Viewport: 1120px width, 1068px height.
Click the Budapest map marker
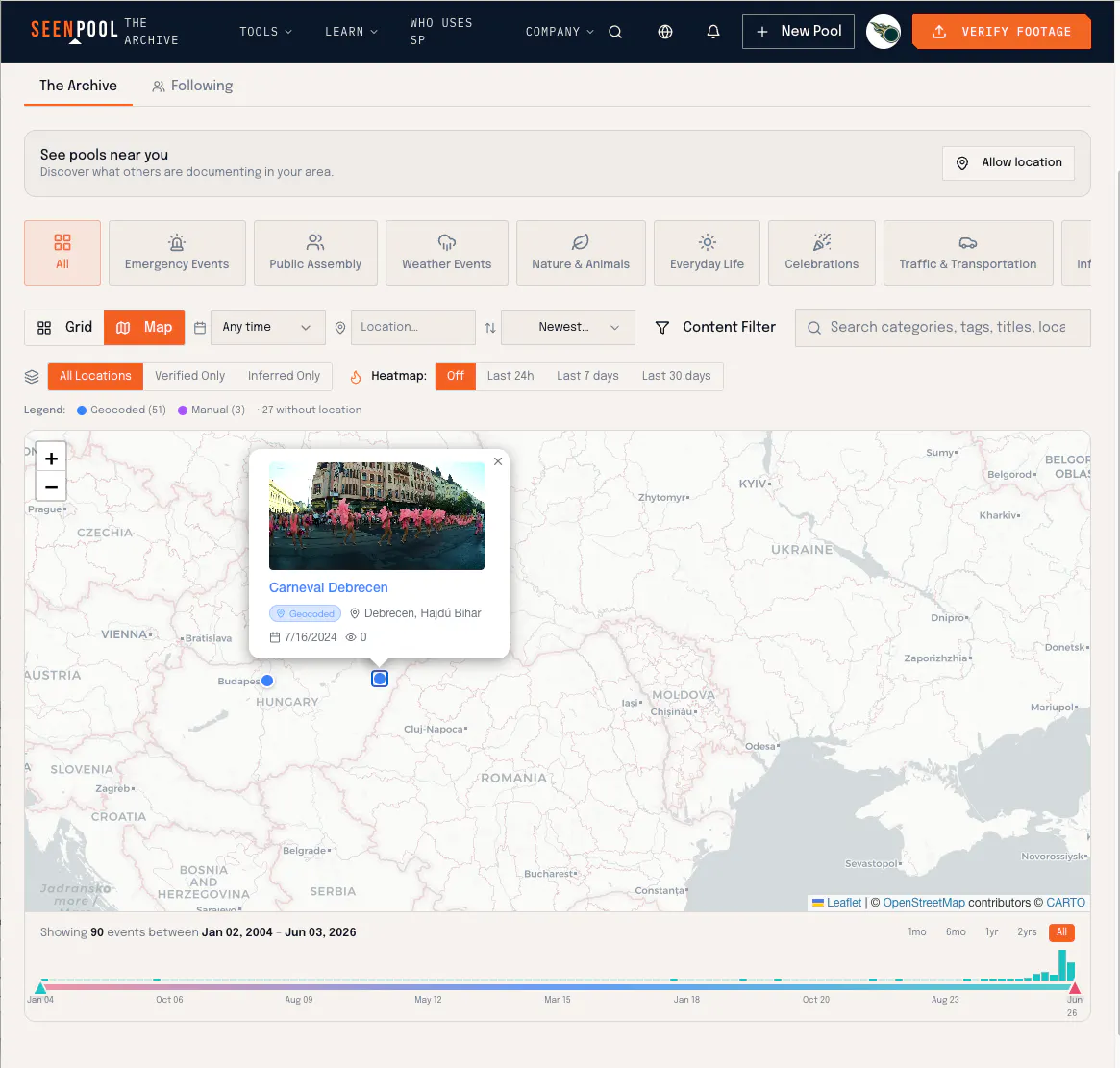[x=267, y=681]
